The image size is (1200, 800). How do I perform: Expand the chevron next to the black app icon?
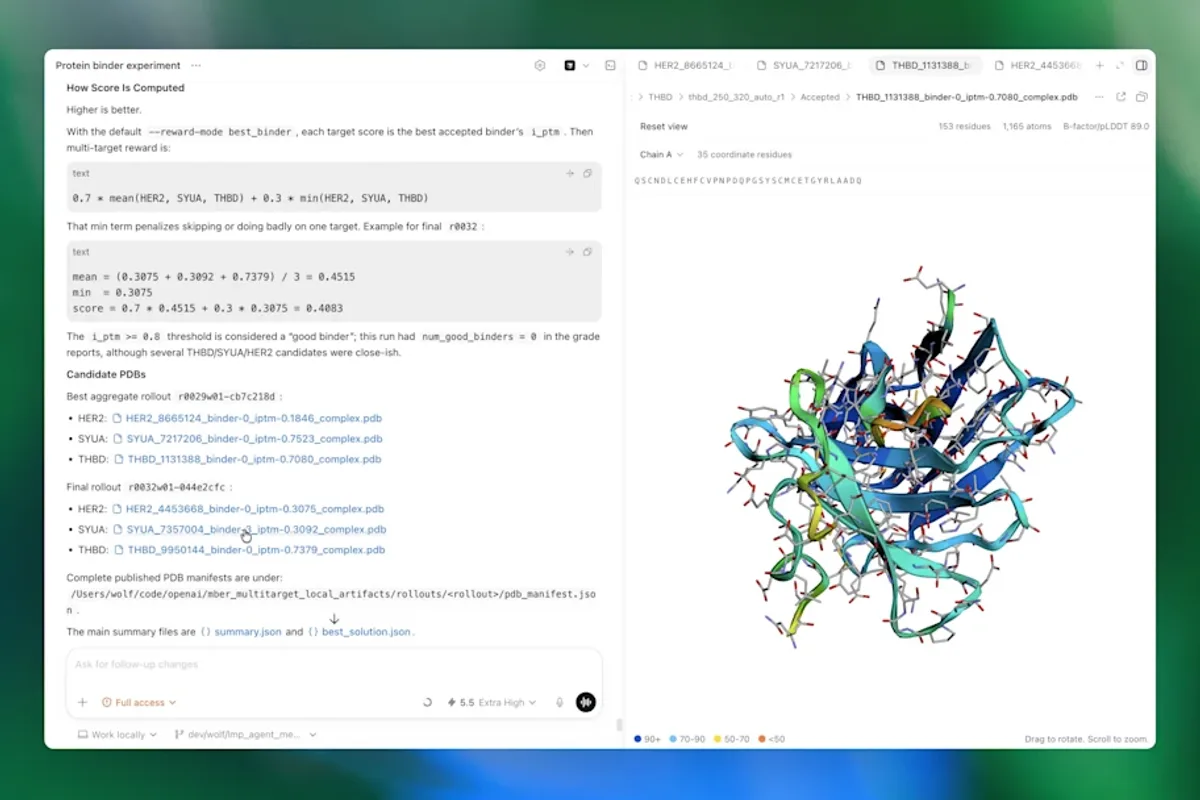586,66
